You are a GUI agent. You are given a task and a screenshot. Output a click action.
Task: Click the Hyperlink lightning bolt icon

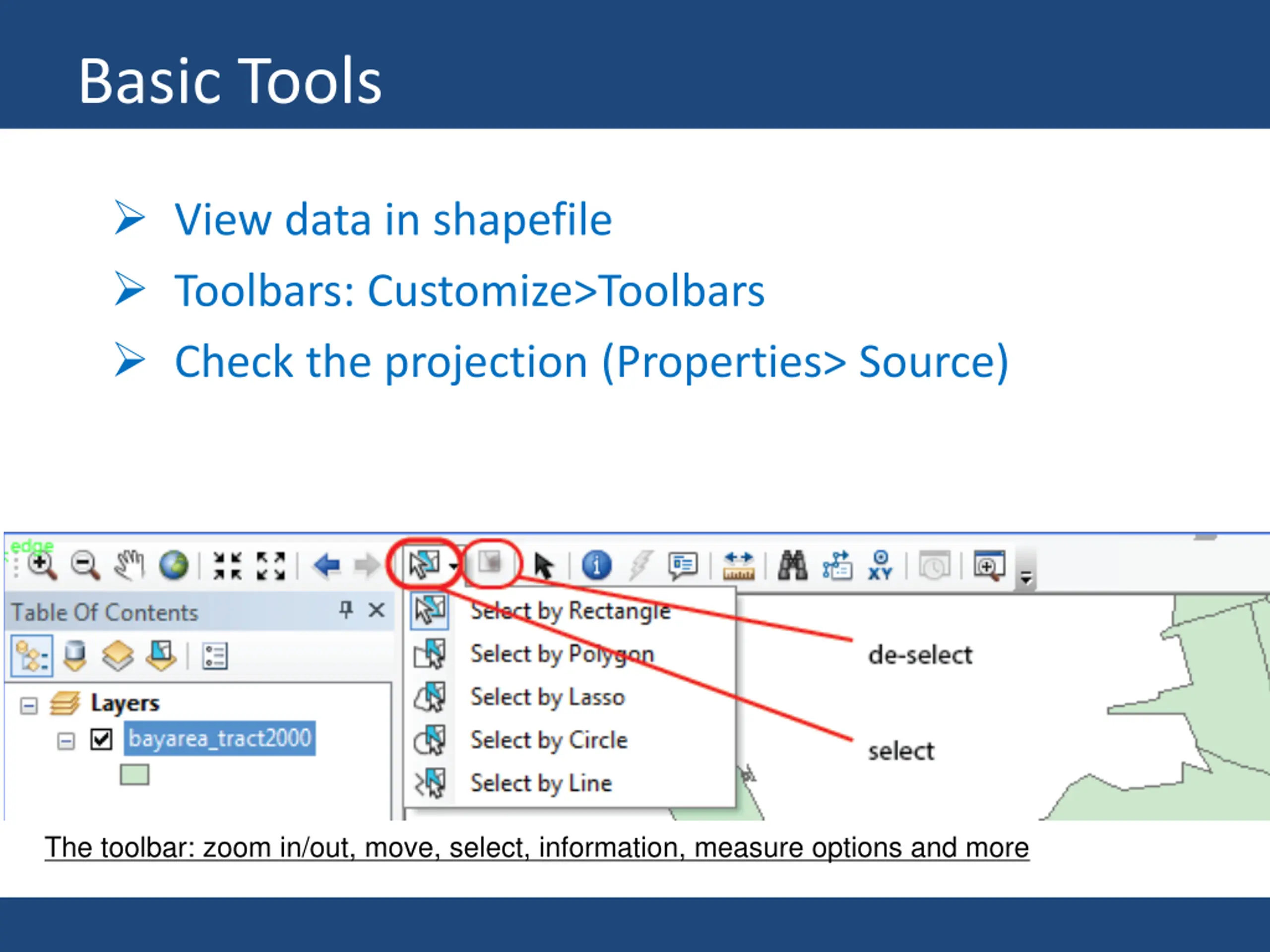640,565
